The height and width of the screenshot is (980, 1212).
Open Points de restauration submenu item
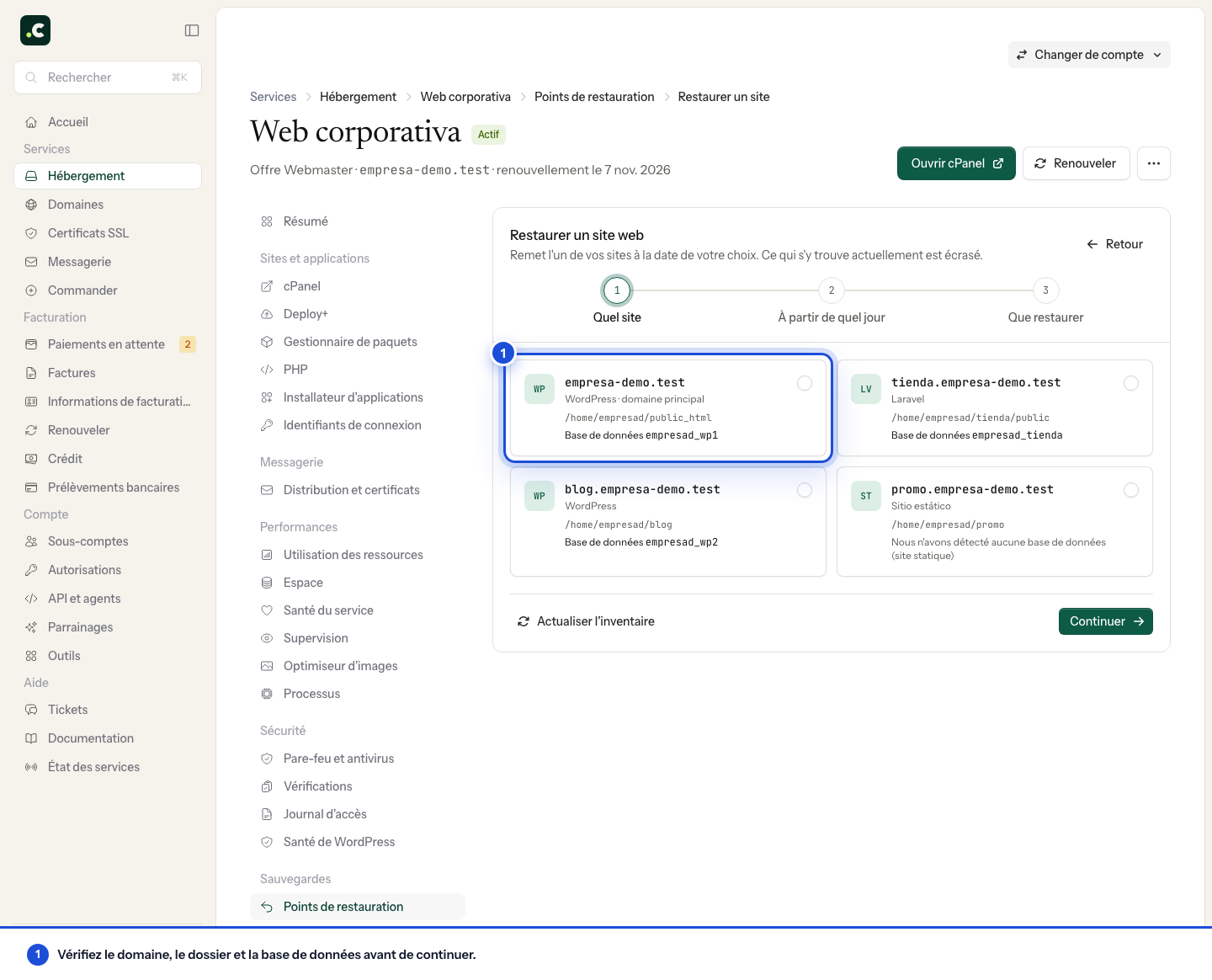pyautogui.click(x=358, y=907)
